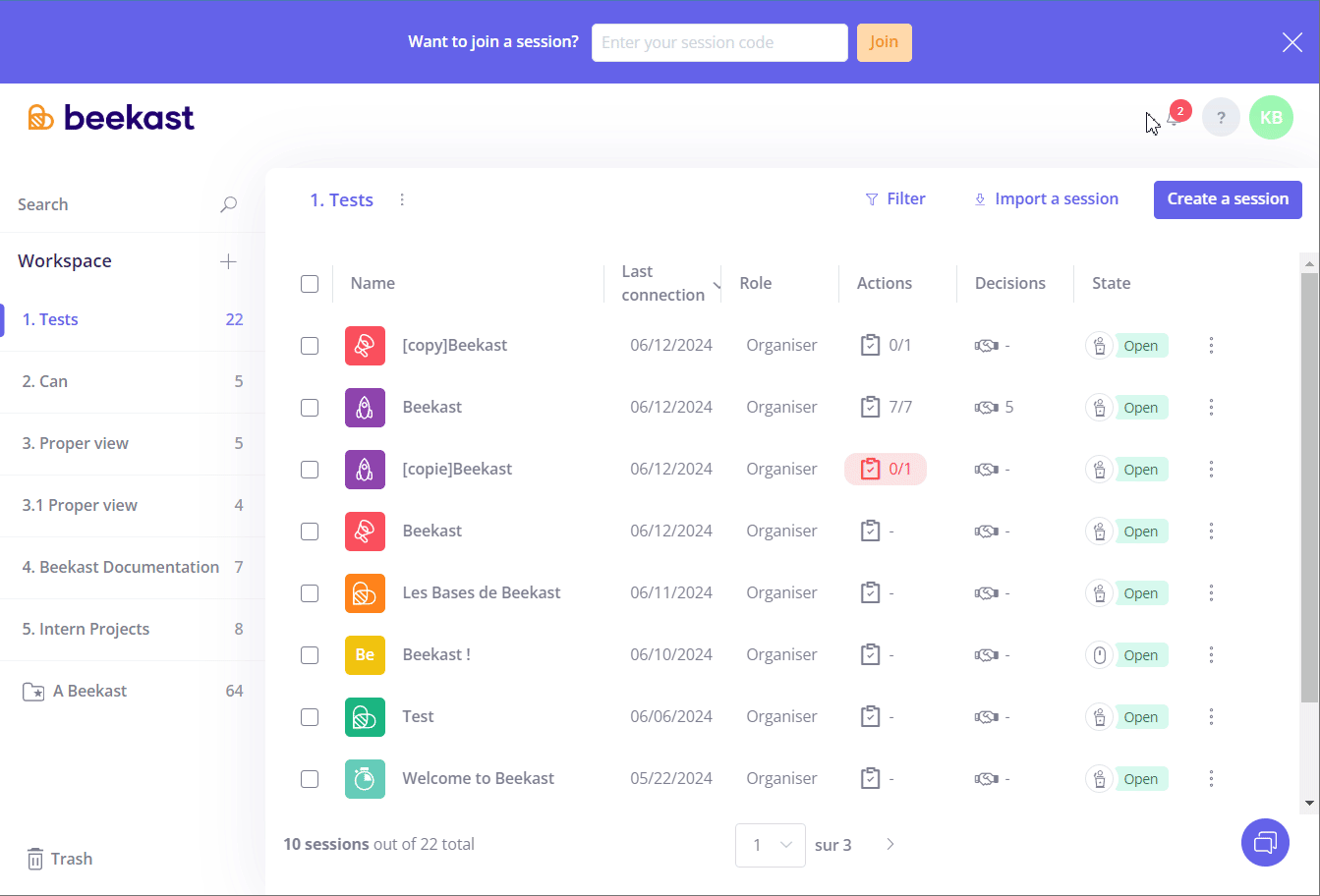This screenshot has height=896, width=1320.
Task: Open the KB user avatar menu
Action: [1271, 118]
